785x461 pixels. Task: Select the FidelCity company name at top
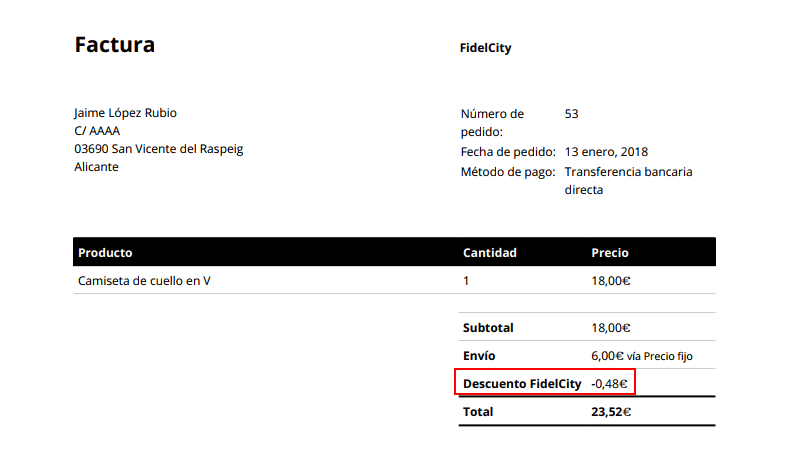pyautogui.click(x=485, y=48)
